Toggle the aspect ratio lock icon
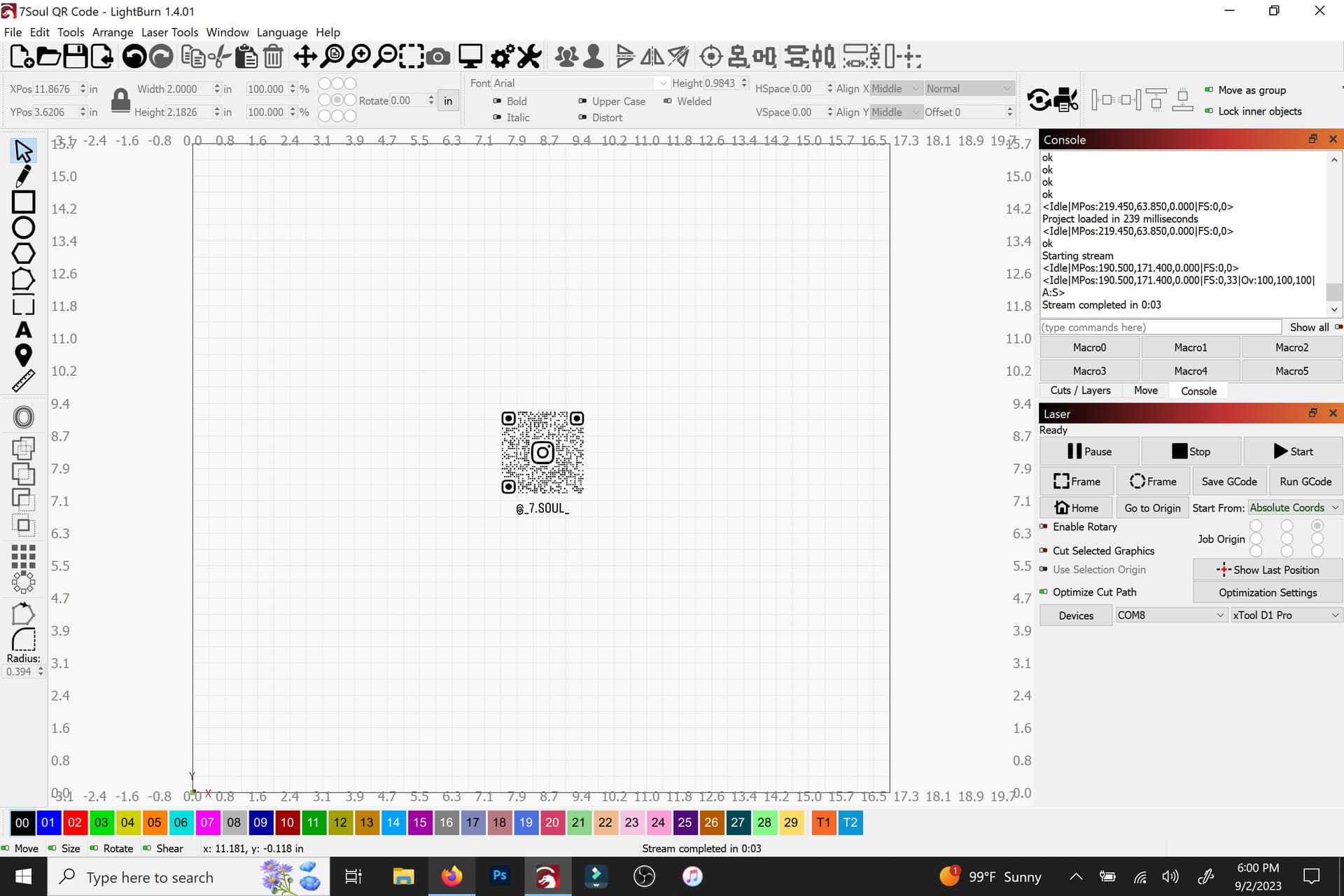 (120, 100)
